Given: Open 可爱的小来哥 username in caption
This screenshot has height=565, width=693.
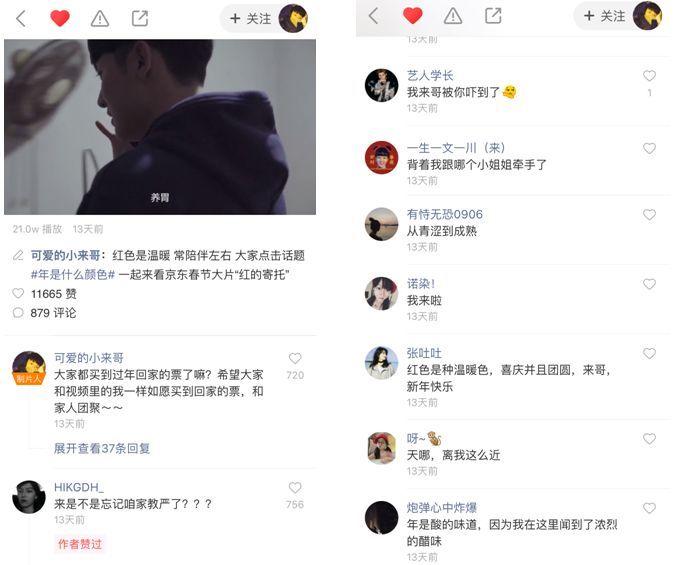Looking at the screenshot, I should tap(65, 255).
